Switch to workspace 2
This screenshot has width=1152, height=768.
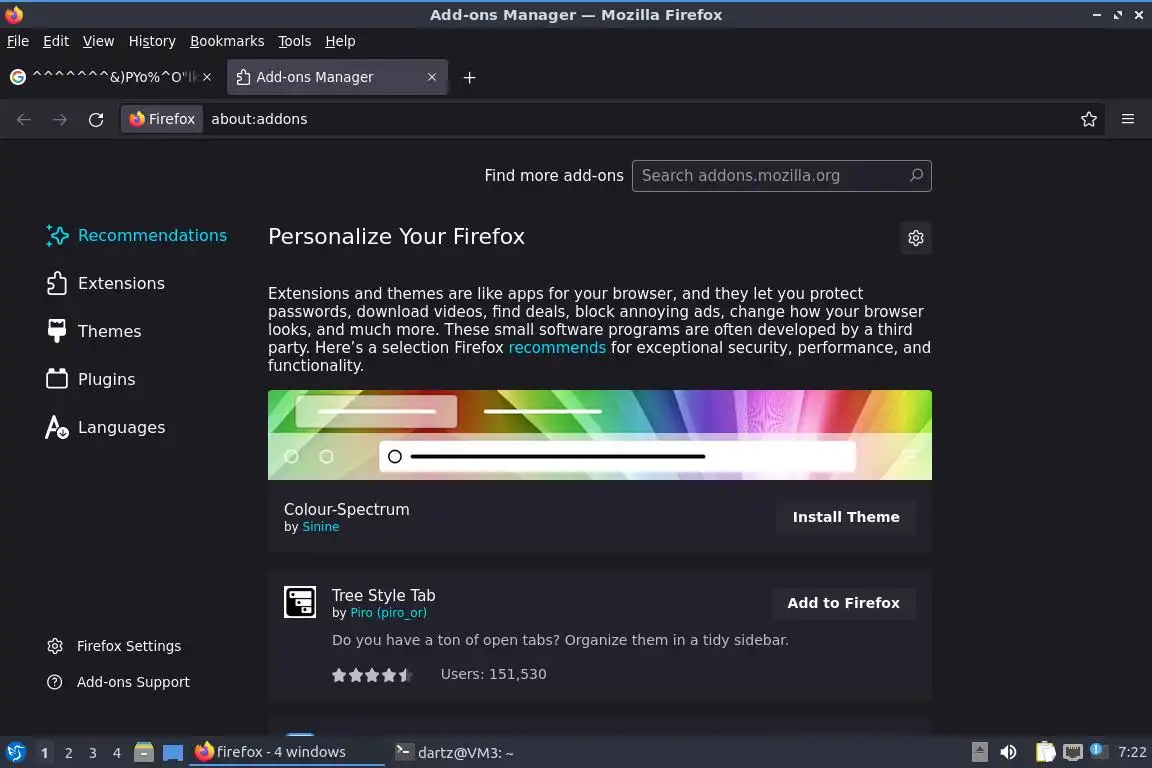(x=68, y=753)
